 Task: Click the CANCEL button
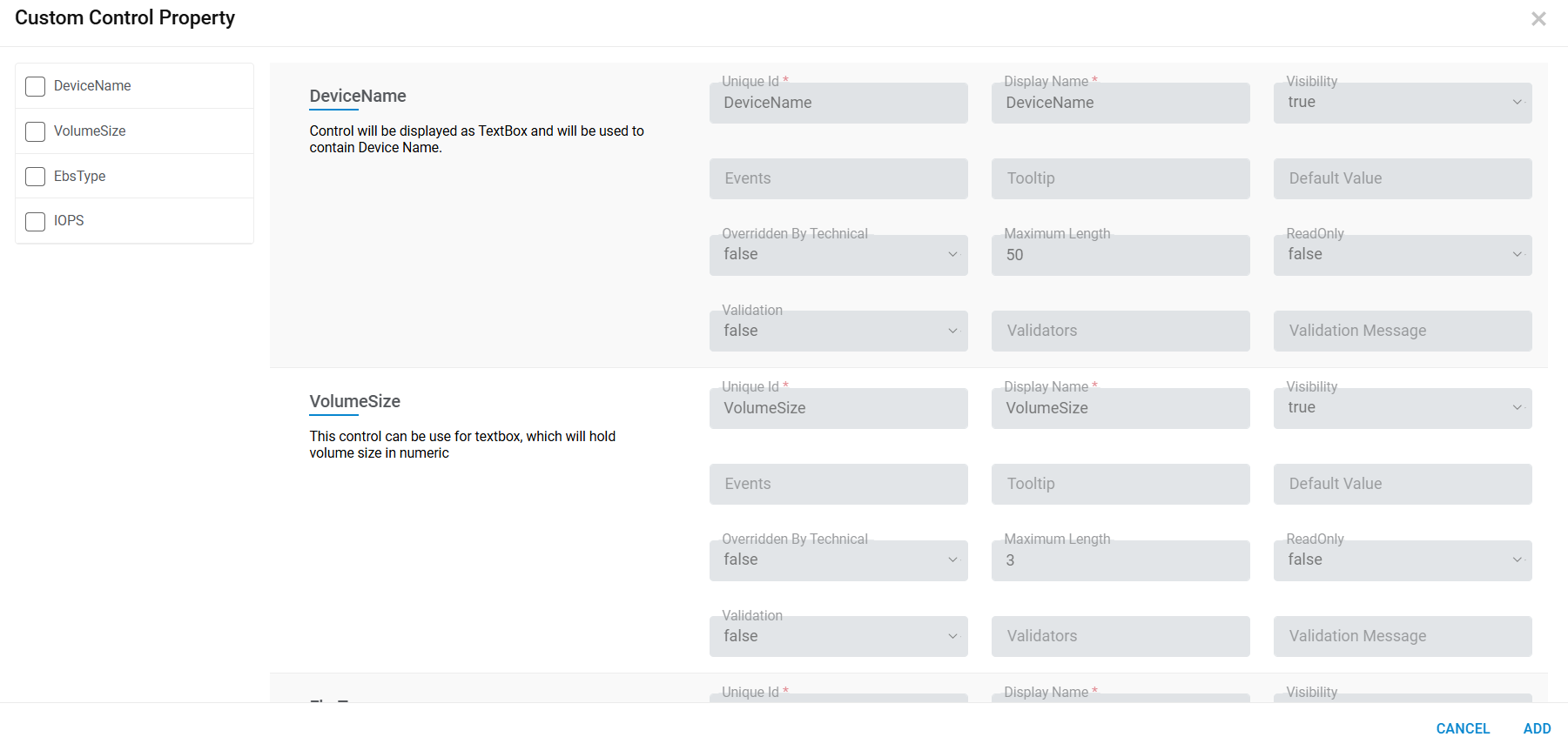pos(1463,728)
